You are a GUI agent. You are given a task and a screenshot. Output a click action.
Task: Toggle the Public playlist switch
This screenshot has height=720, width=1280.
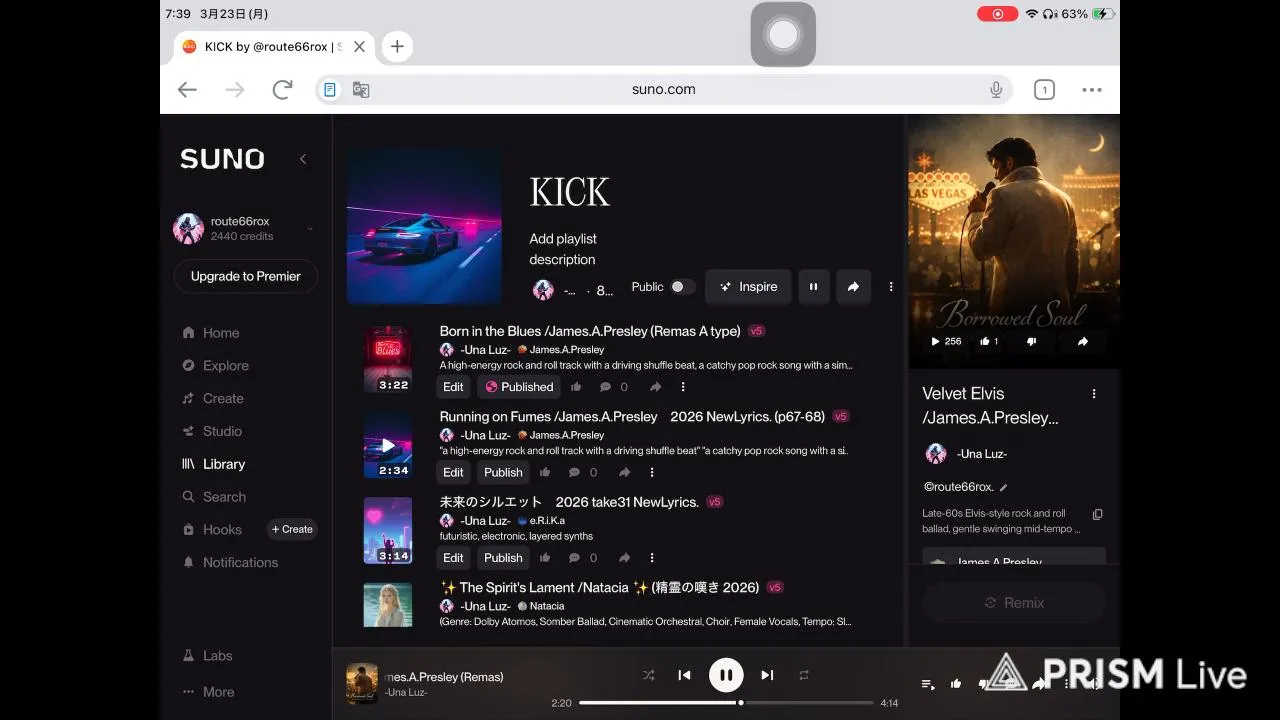pos(682,287)
